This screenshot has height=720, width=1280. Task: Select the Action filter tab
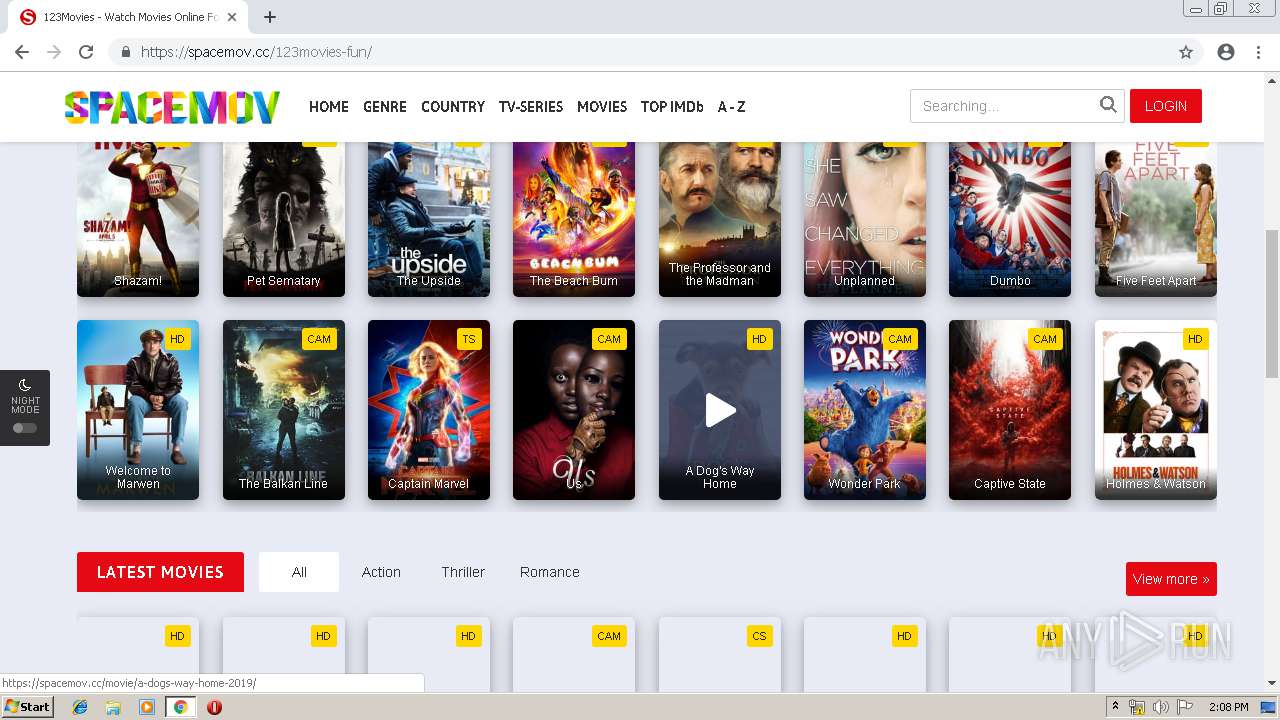381,572
